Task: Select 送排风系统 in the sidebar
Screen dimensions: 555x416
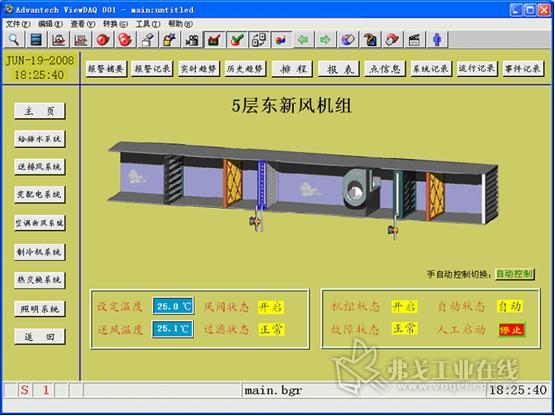Action: (40, 167)
